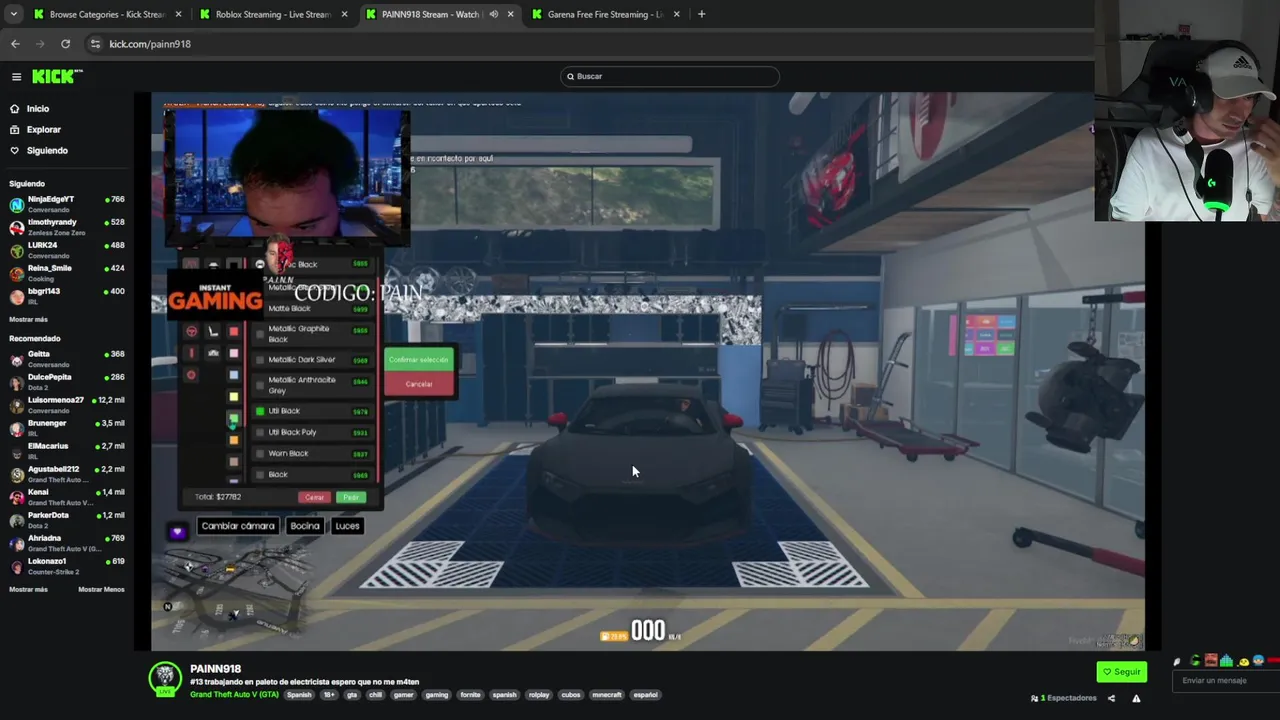Check the Metallic Graphite Black checkbox
This screenshot has height=720, width=1280.
point(260,333)
